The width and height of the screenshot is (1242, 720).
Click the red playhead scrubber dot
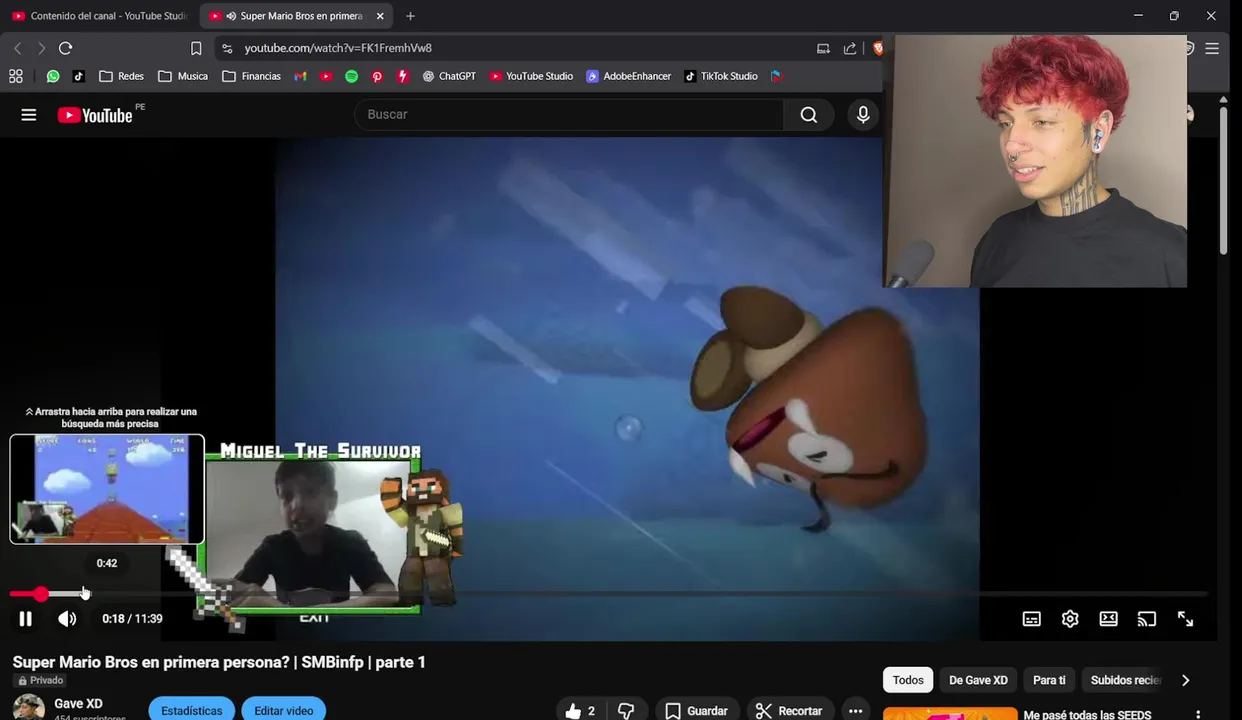tap(40, 594)
